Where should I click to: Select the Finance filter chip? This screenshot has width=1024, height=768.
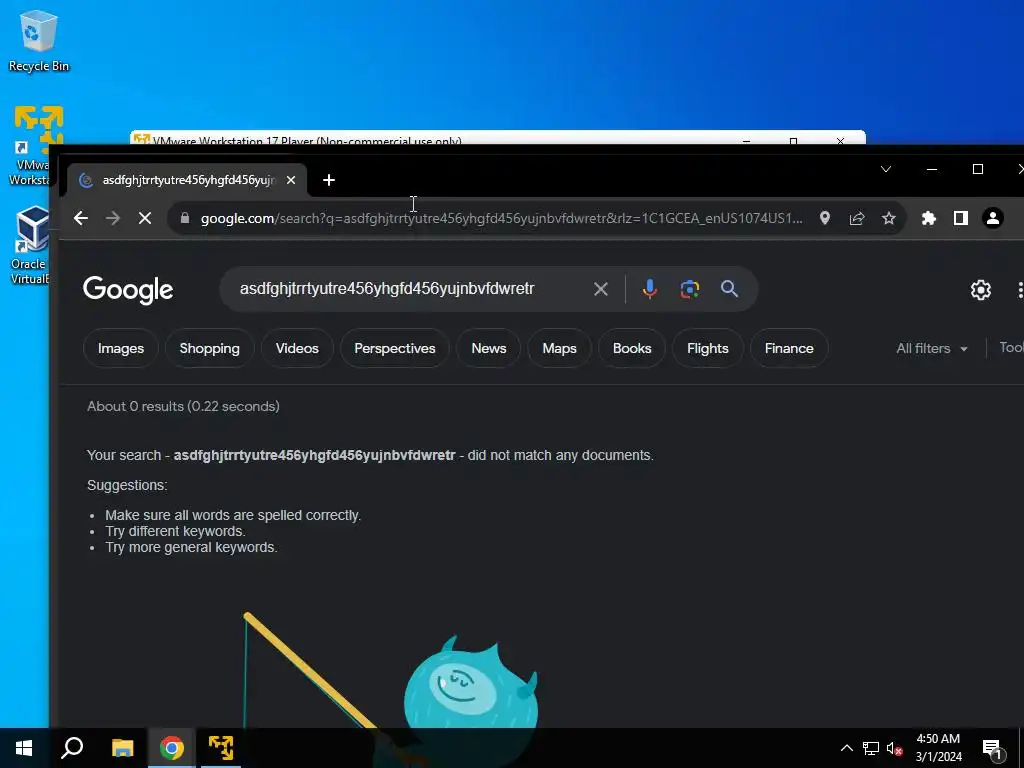(789, 349)
